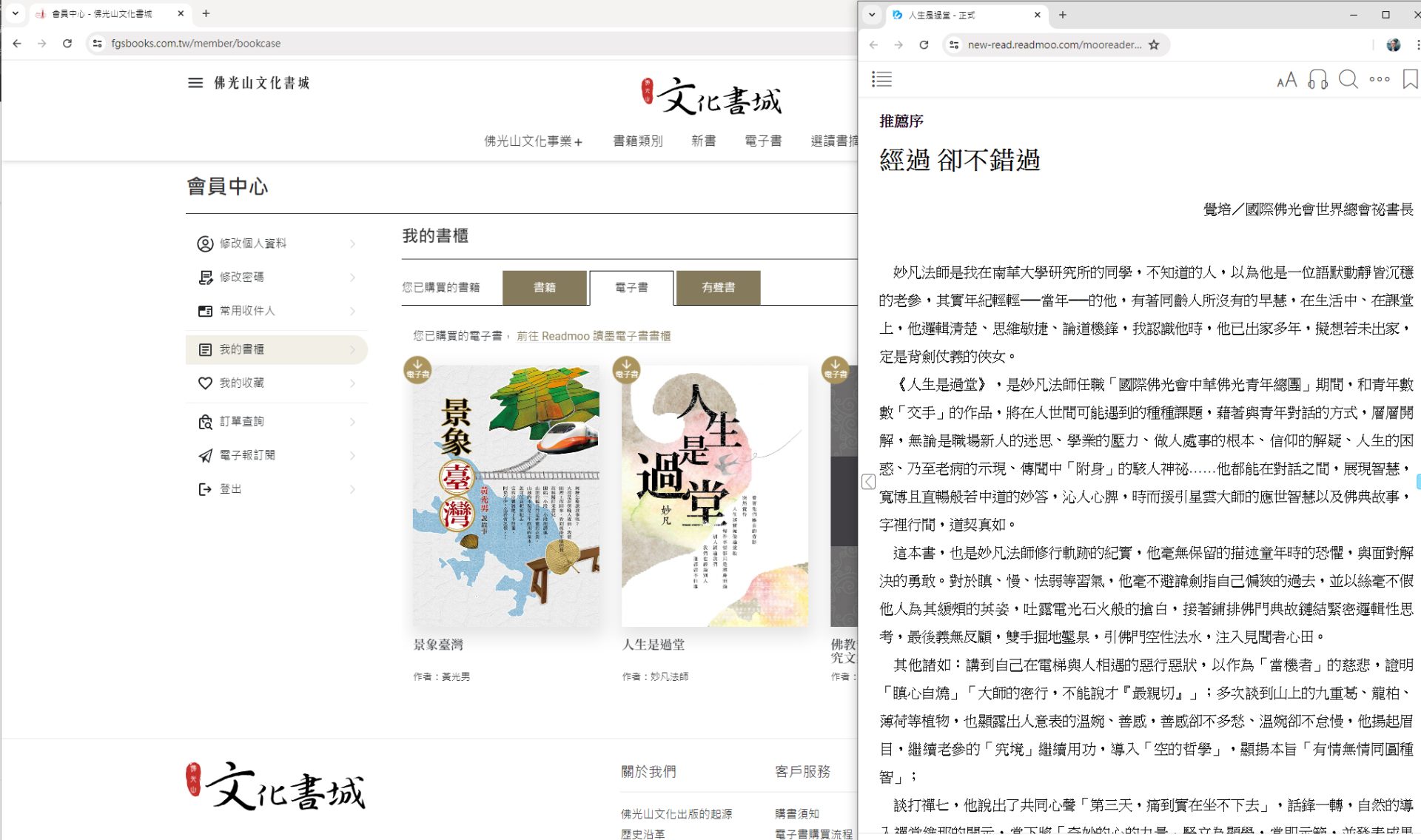
Task: Open 佛光山文化事業+ navigation menu
Action: tap(533, 141)
